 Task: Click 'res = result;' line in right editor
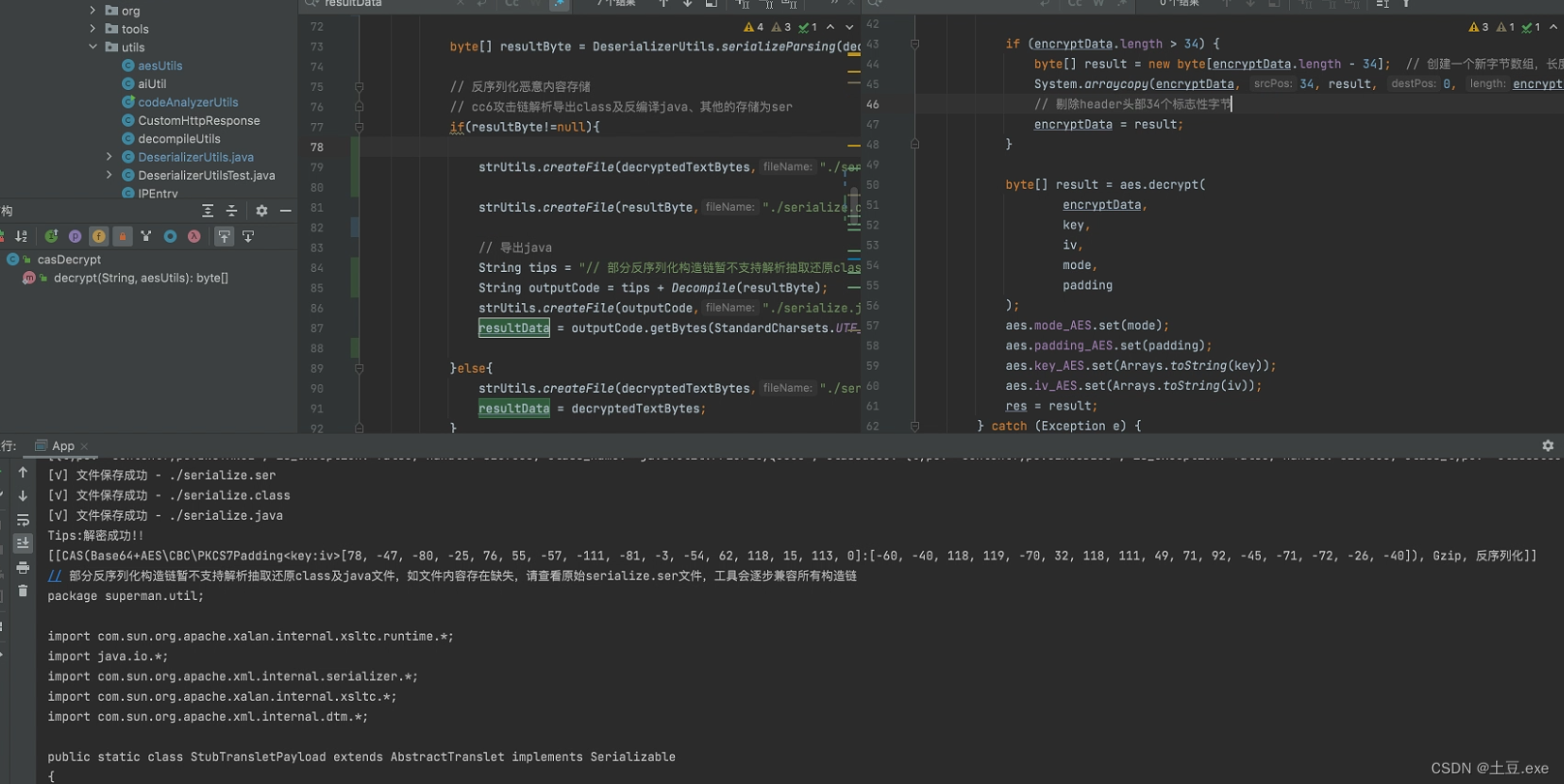pos(1051,406)
